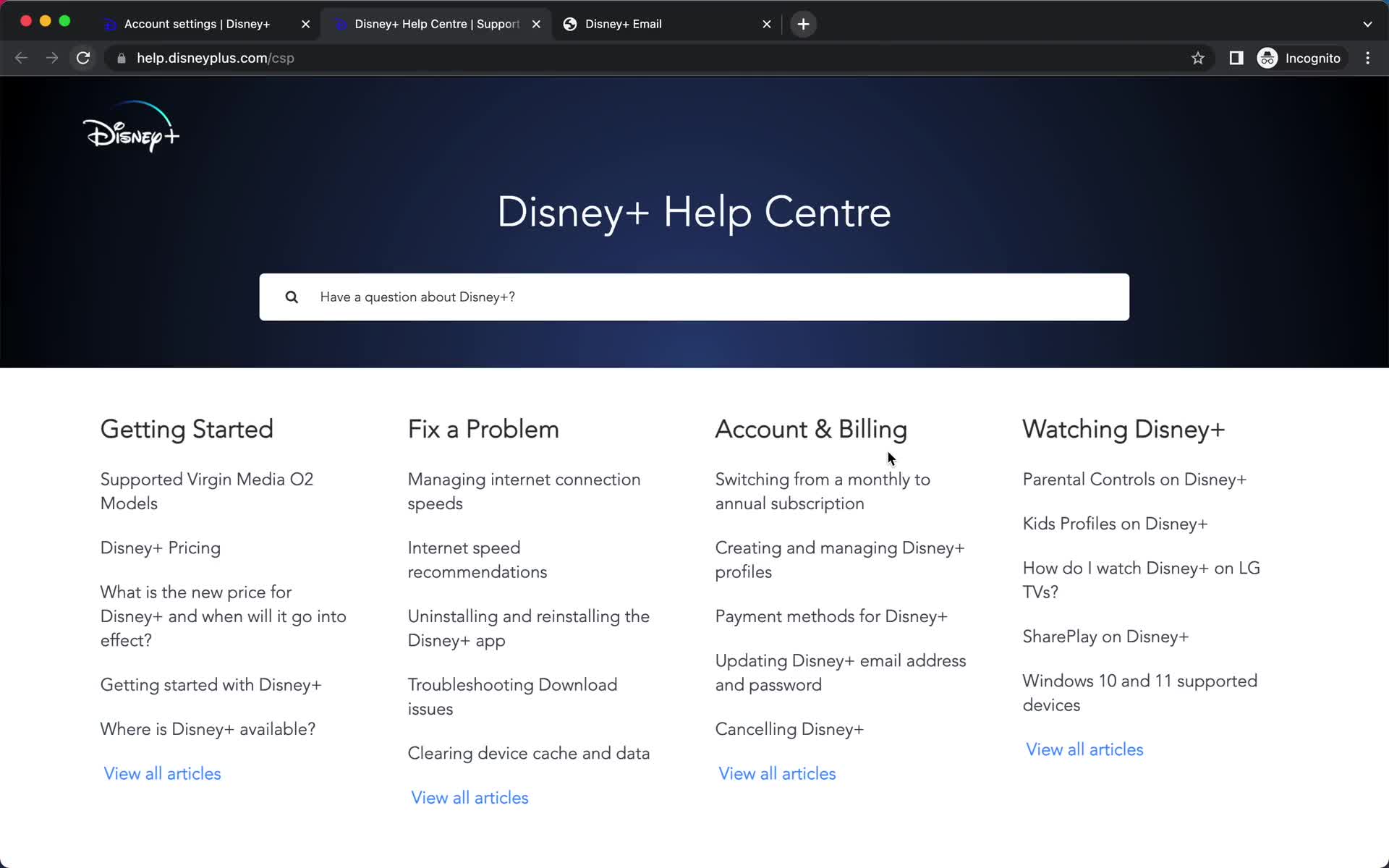Viewport: 1389px width, 868px height.
Task: Open Creating and managing Disney+ profiles article
Action: coord(840,560)
